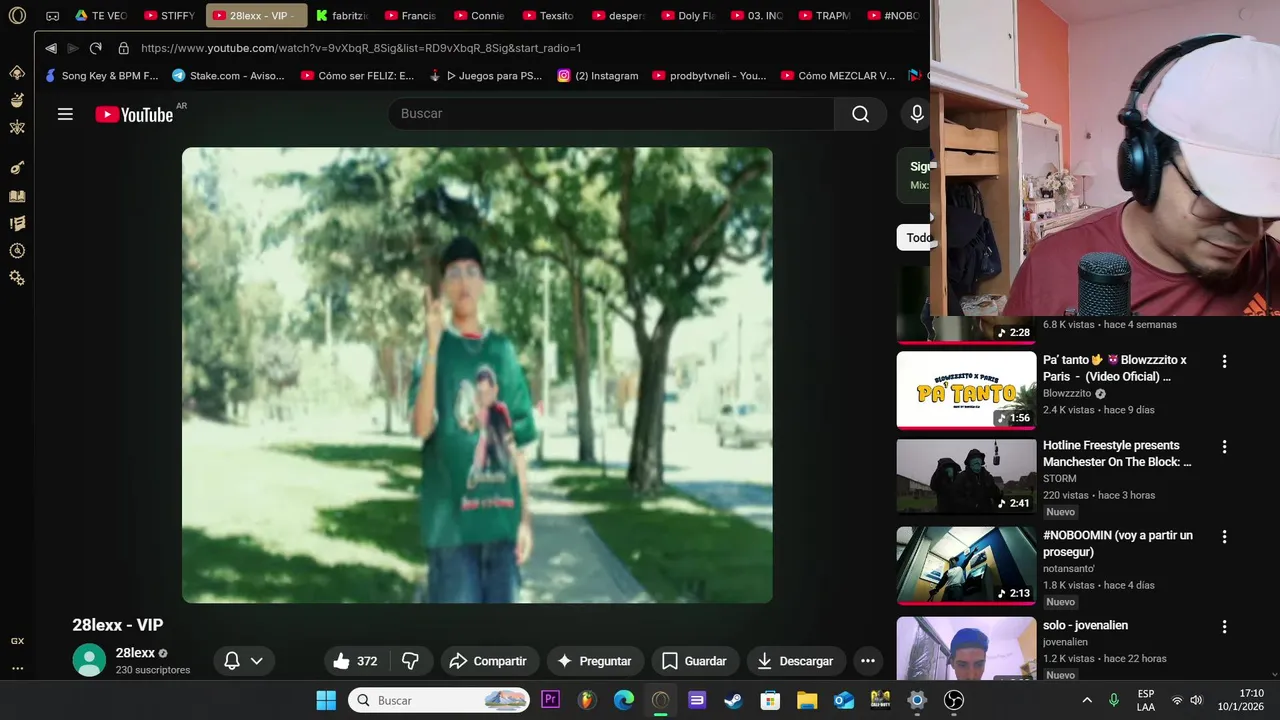
Task: Open Pa' tanto video thumbnail
Action: (966, 390)
